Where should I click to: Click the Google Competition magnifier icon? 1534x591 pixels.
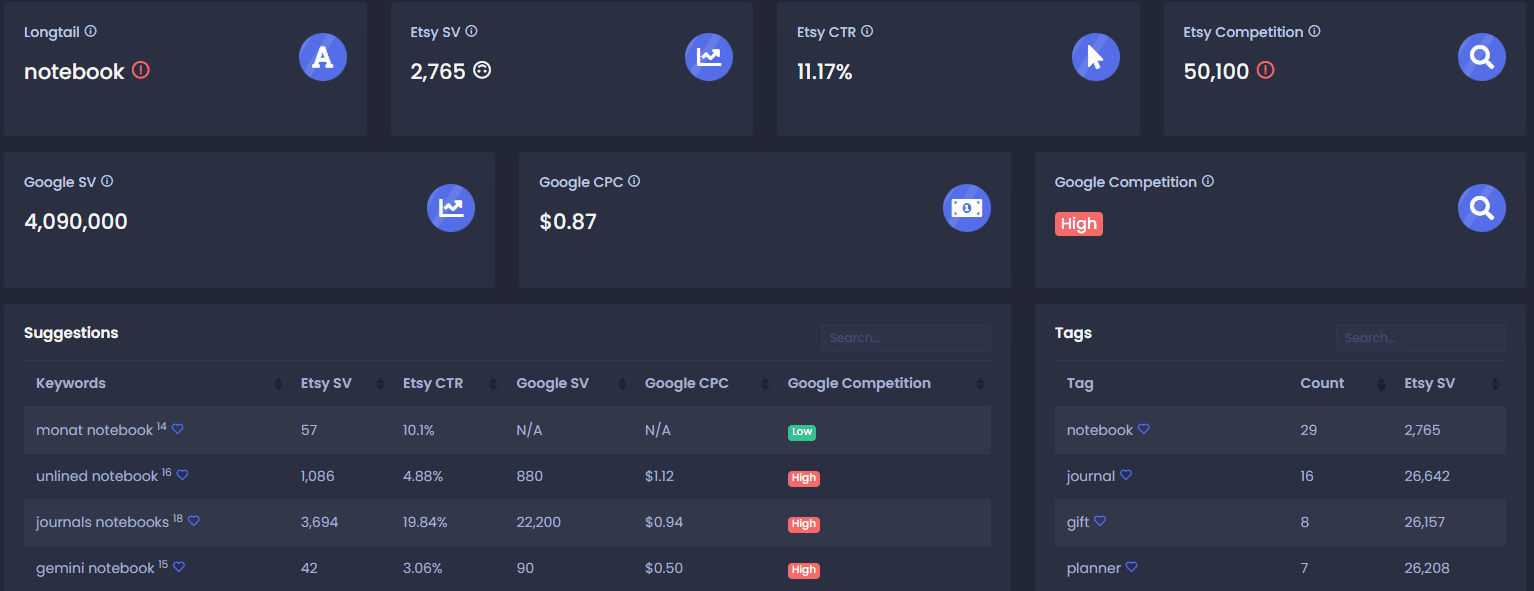click(x=1482, y=208)
